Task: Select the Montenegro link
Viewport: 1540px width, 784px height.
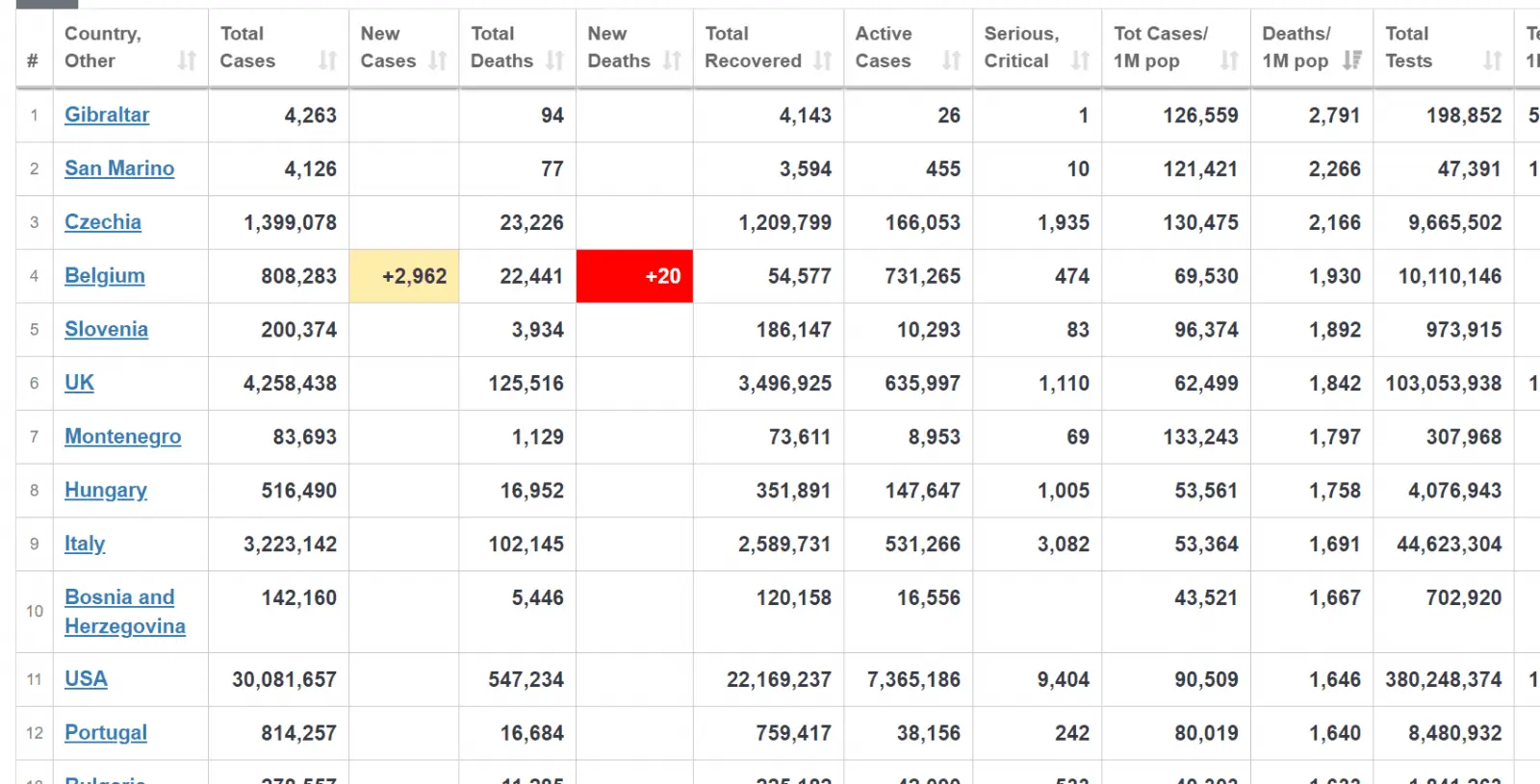Action: (122, 437)
